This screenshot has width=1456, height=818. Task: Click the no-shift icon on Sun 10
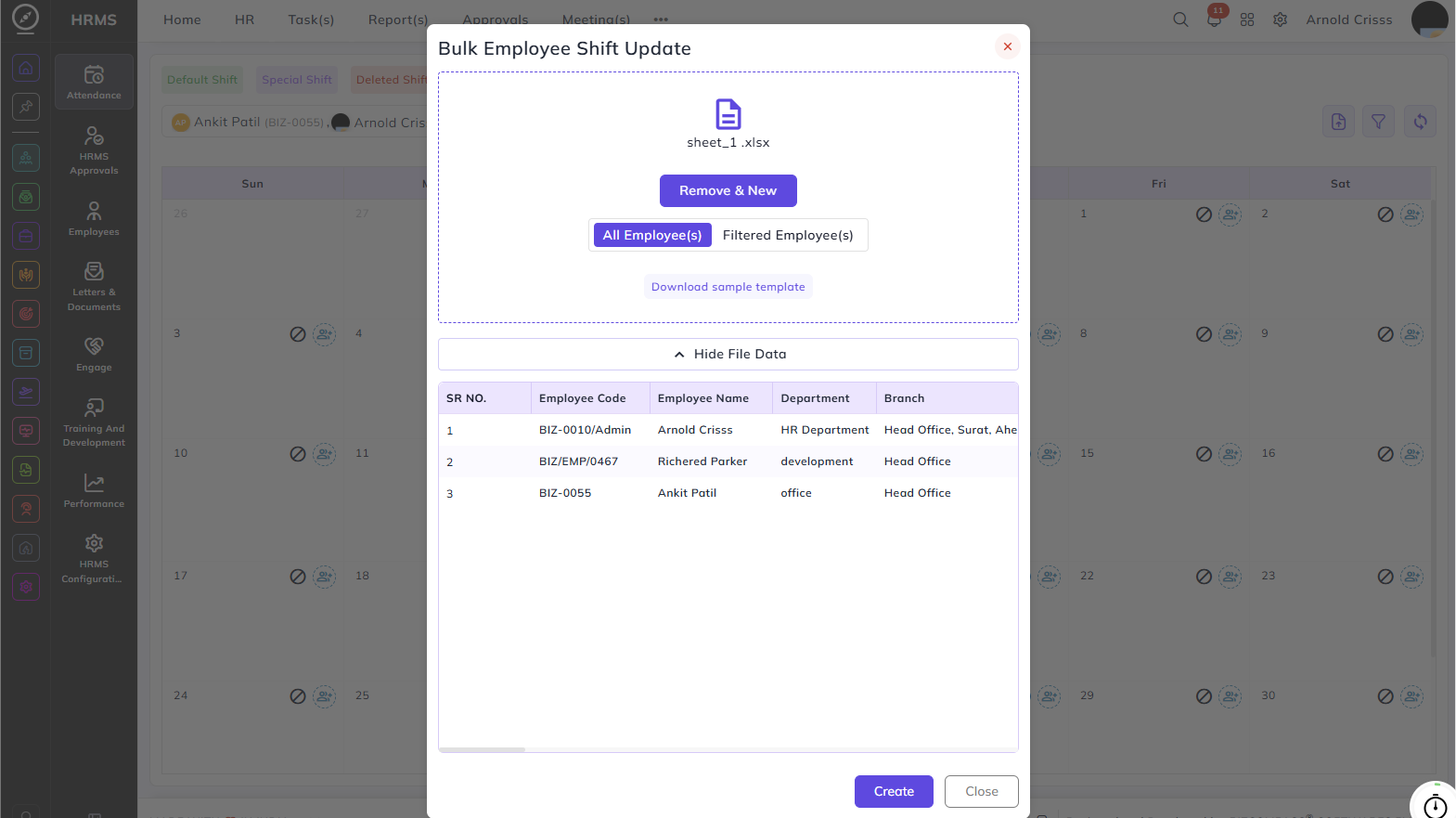coord(298,454)
